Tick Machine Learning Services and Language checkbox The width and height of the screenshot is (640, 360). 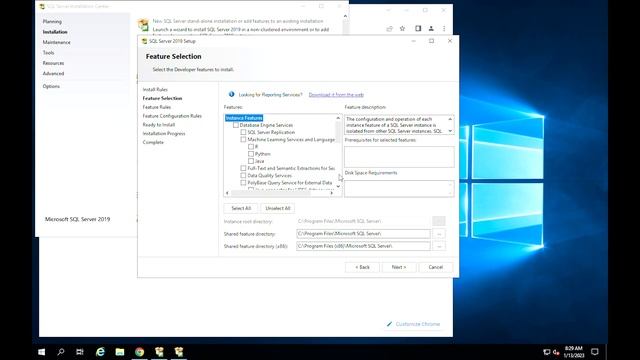click(243, 140)
